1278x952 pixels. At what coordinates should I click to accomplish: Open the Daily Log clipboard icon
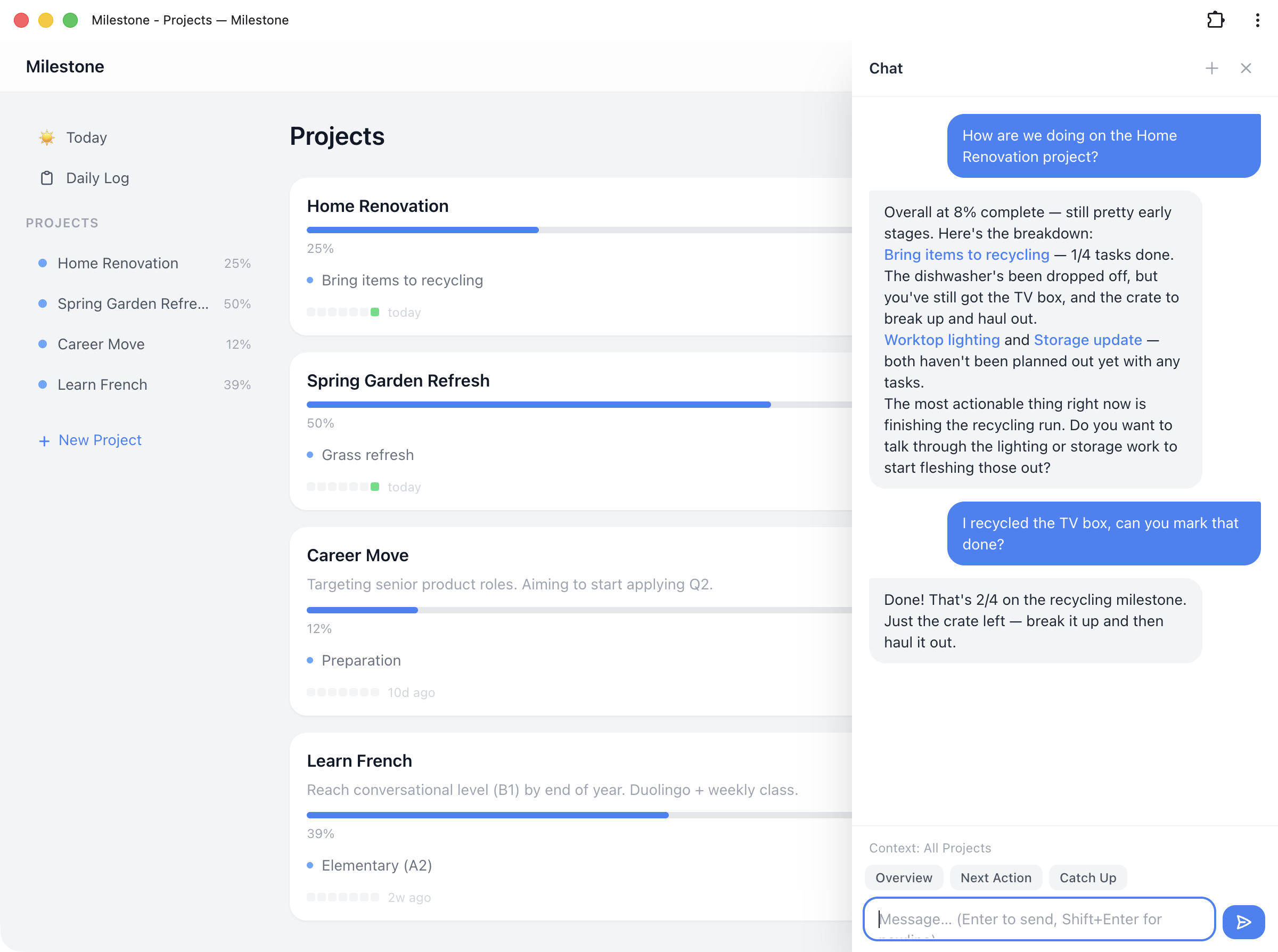47,177
